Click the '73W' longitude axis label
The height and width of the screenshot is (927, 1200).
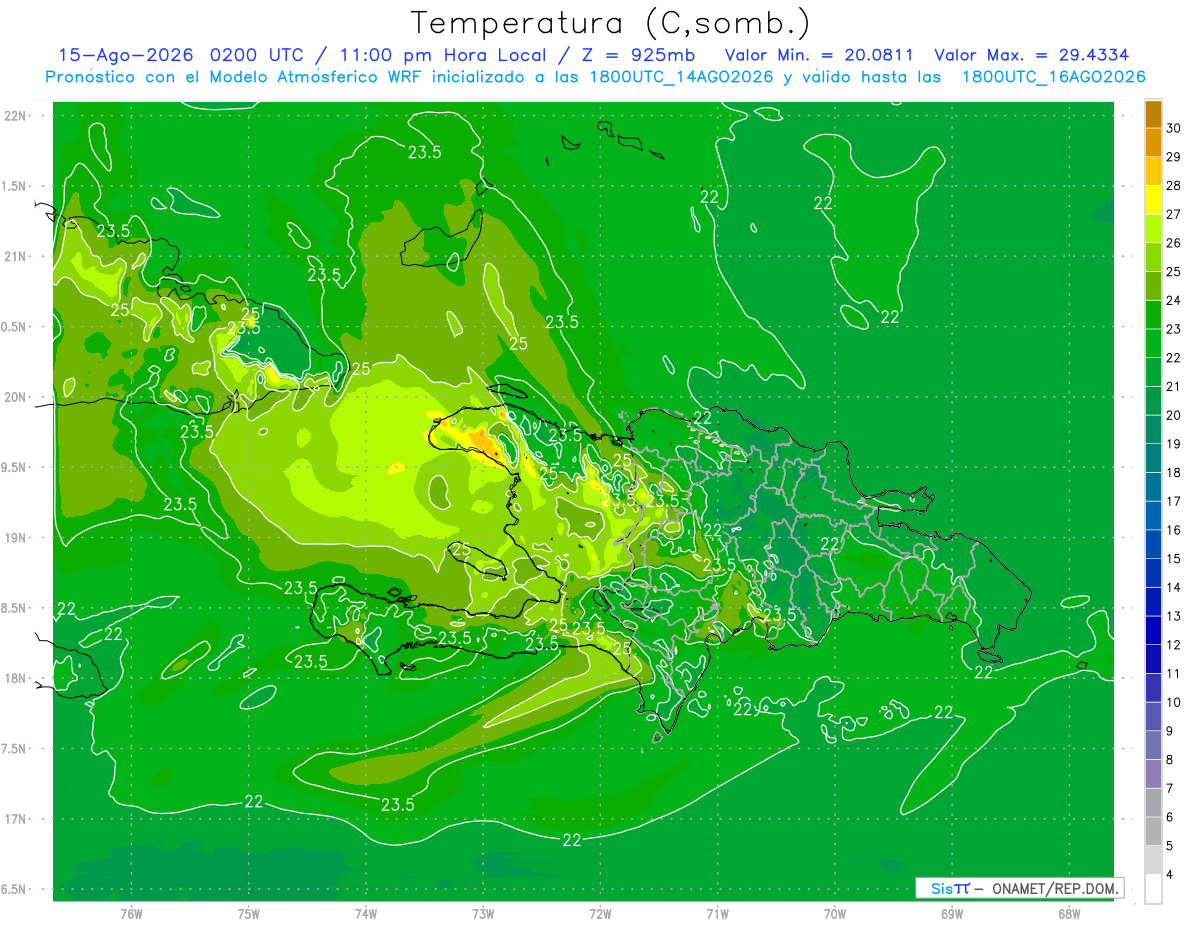[x=483, y=914]
